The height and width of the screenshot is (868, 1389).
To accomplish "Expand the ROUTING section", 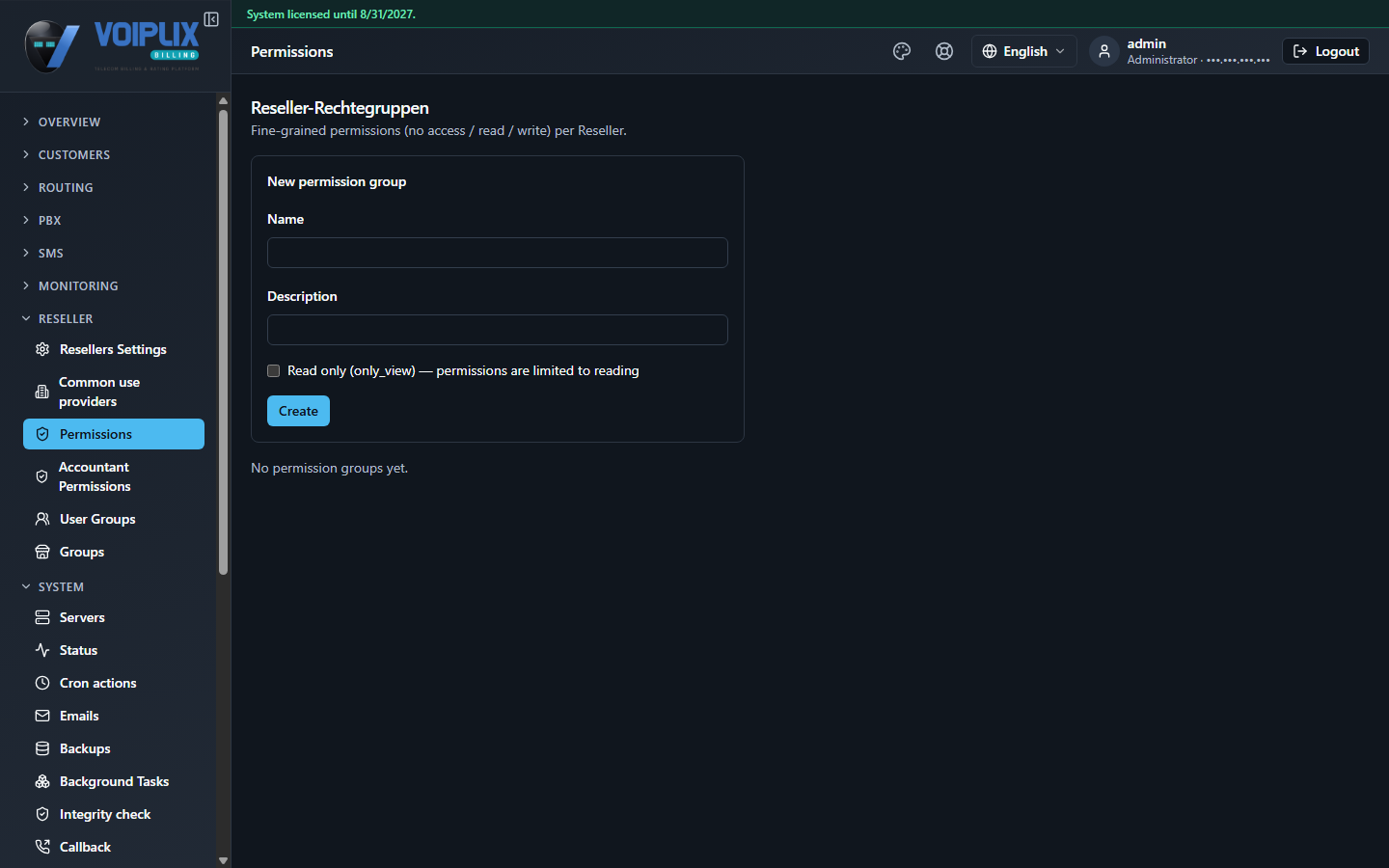I will click(x=114, y=187).
